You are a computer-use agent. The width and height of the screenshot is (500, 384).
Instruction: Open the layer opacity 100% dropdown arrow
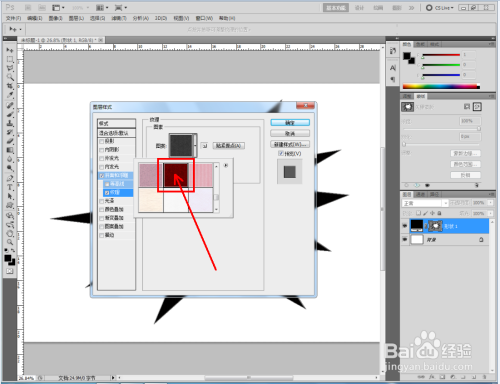pyautogui.click(x=491, y=203)
